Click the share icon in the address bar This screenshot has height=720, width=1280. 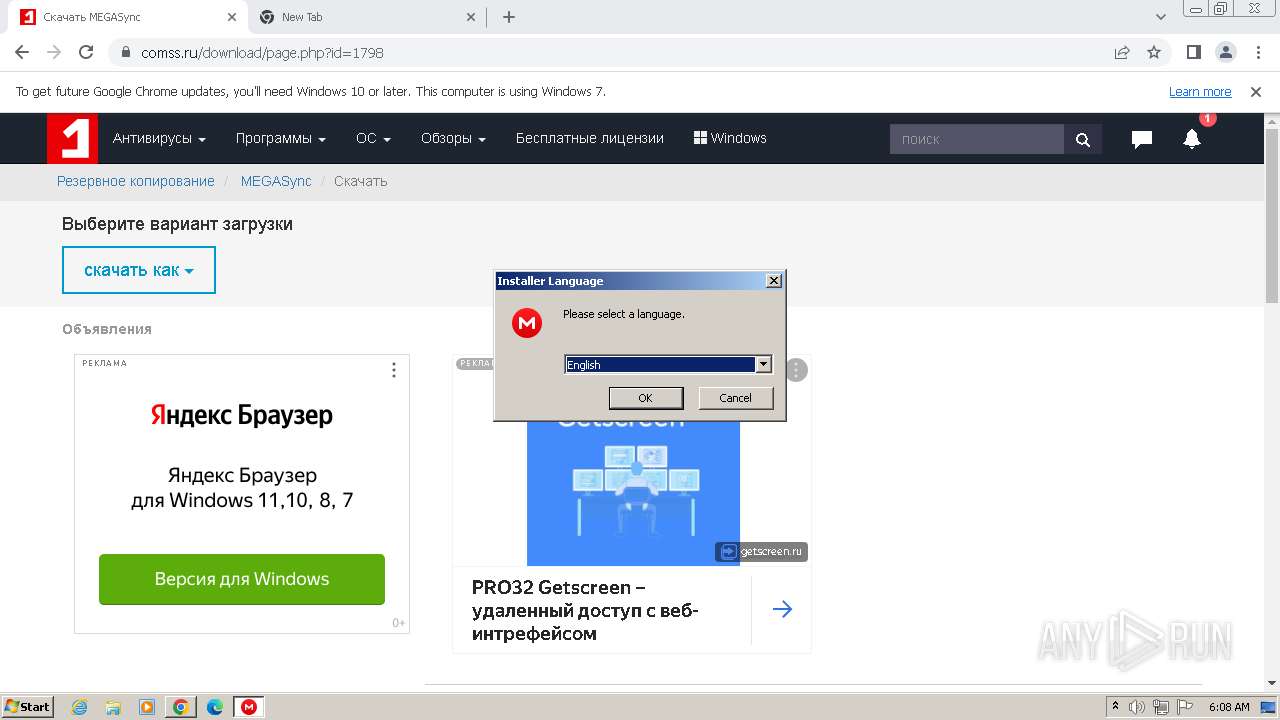1122,52
